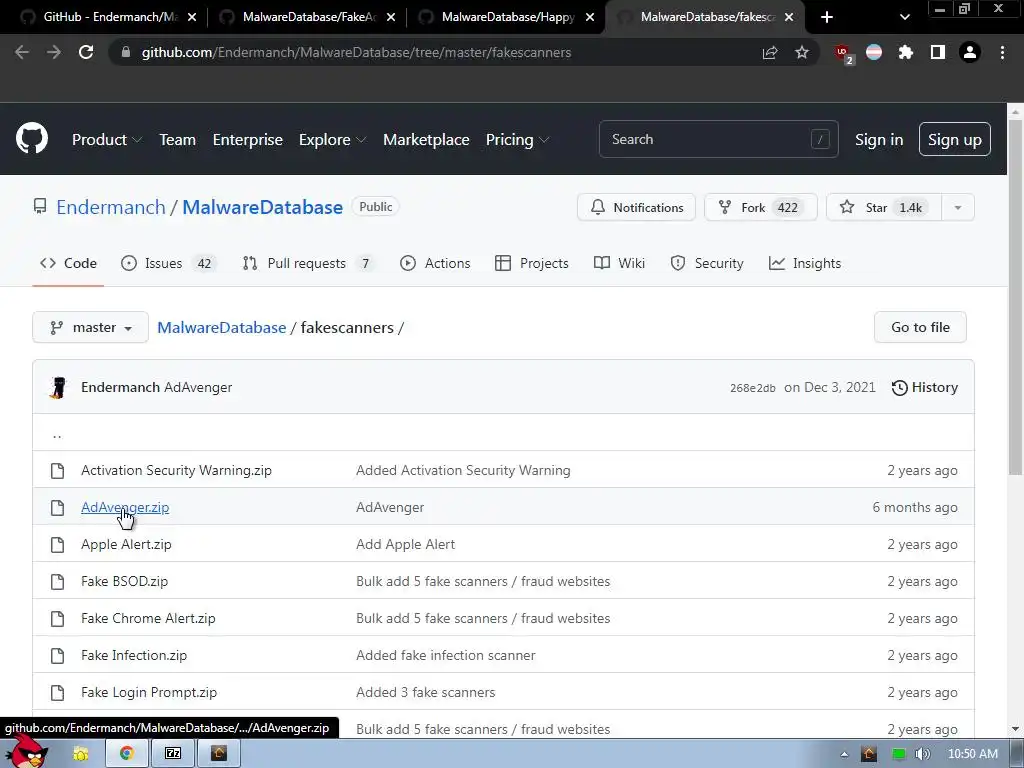
Task: Bookmark this page with the star icon
Action: coord(802,52)
